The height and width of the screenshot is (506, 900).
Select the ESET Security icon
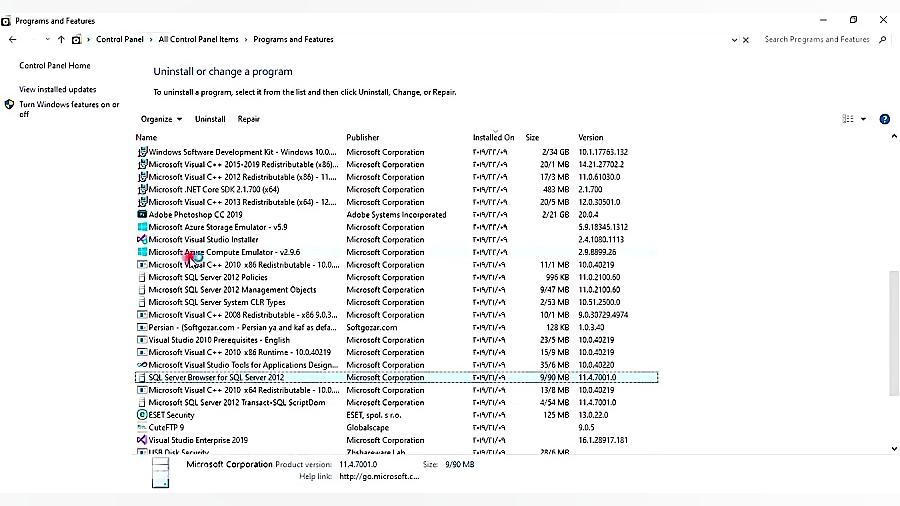[142, 415]
